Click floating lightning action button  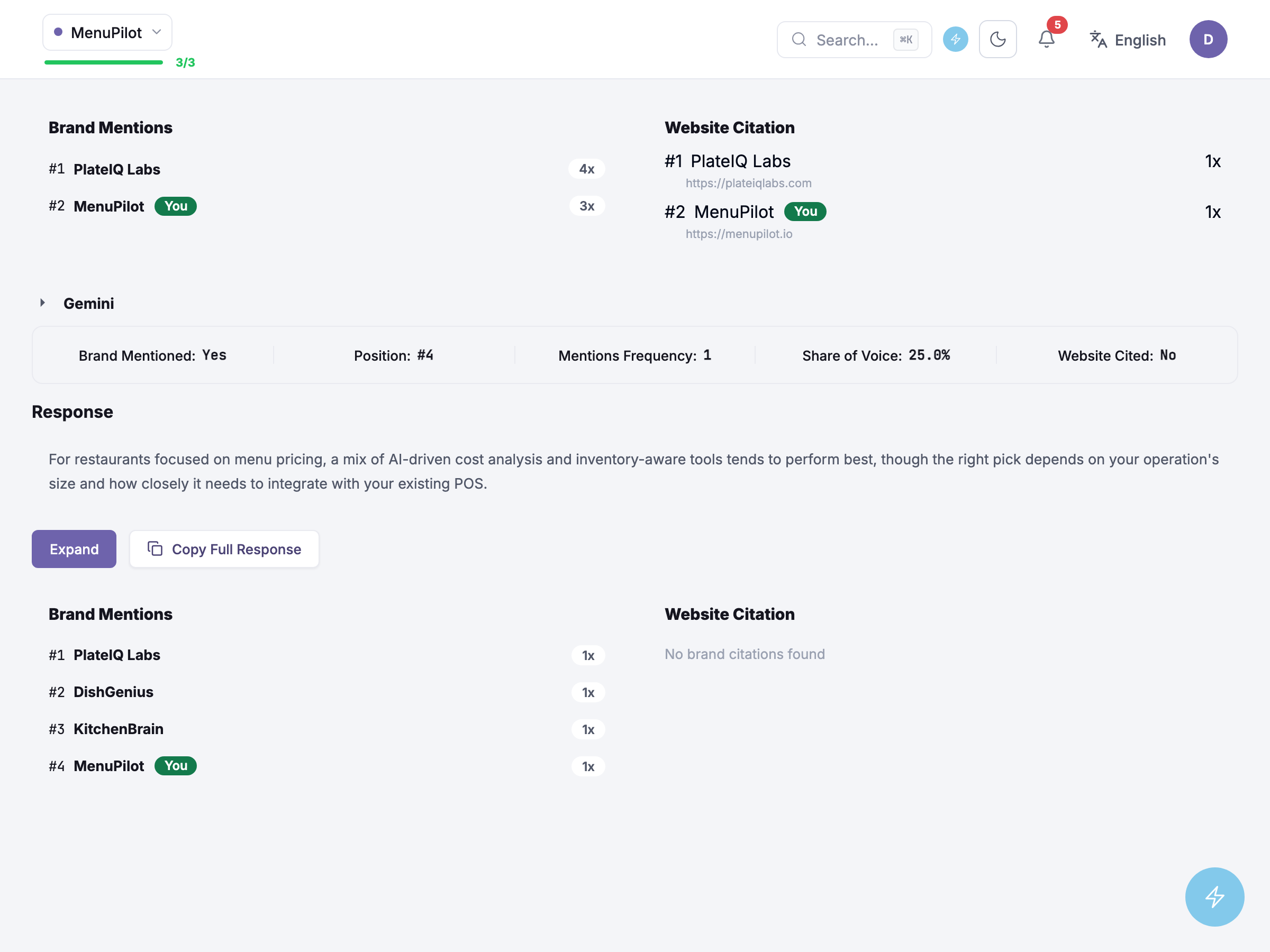pos(1214,896)
